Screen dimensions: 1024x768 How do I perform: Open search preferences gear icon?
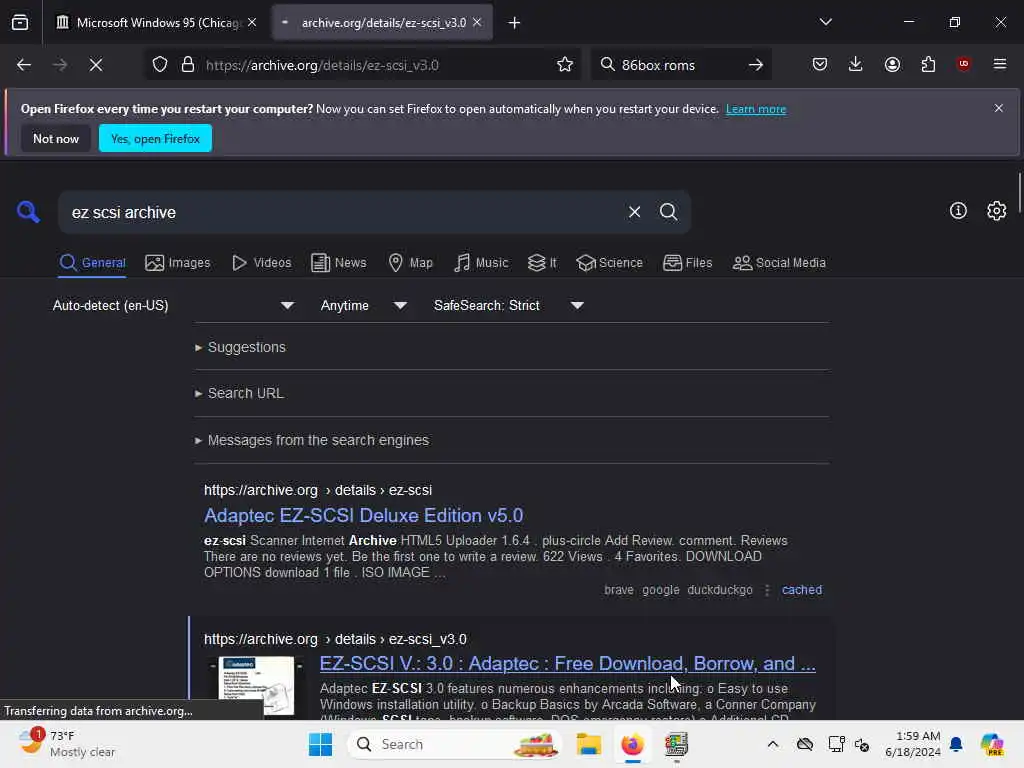click(997, 210)
